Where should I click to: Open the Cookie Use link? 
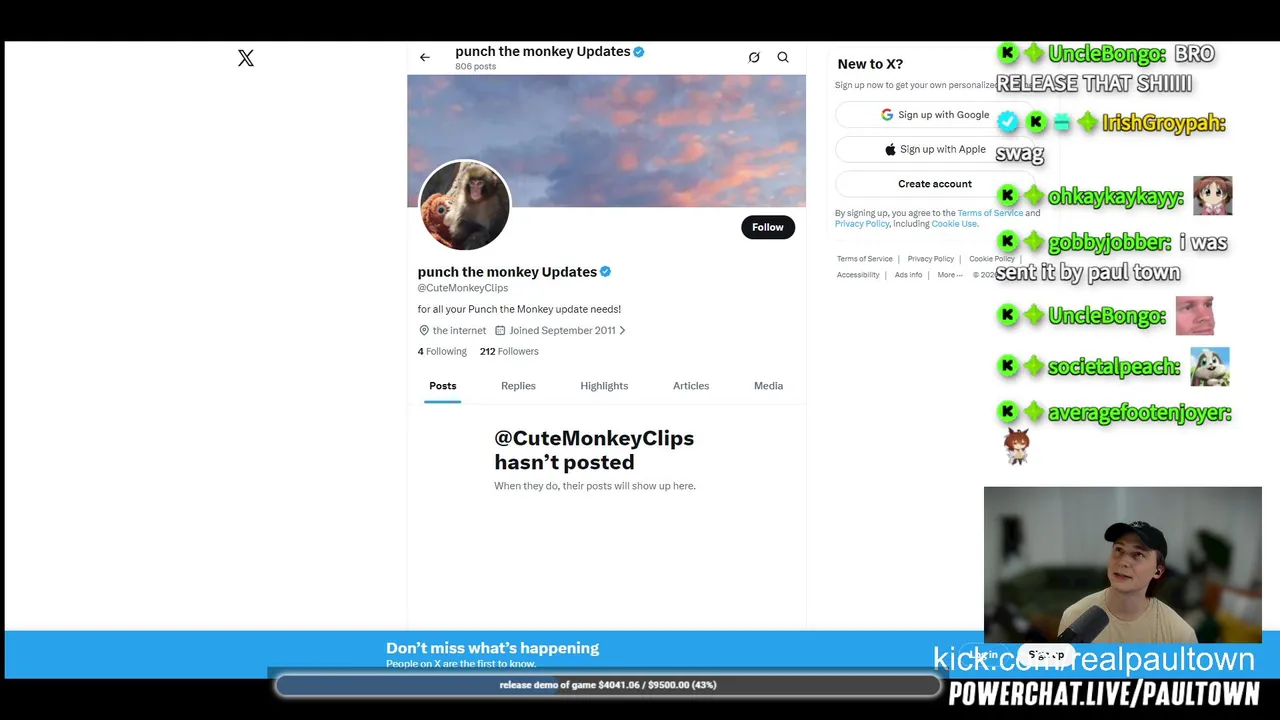pyautogui.click(x=954, y=224)
